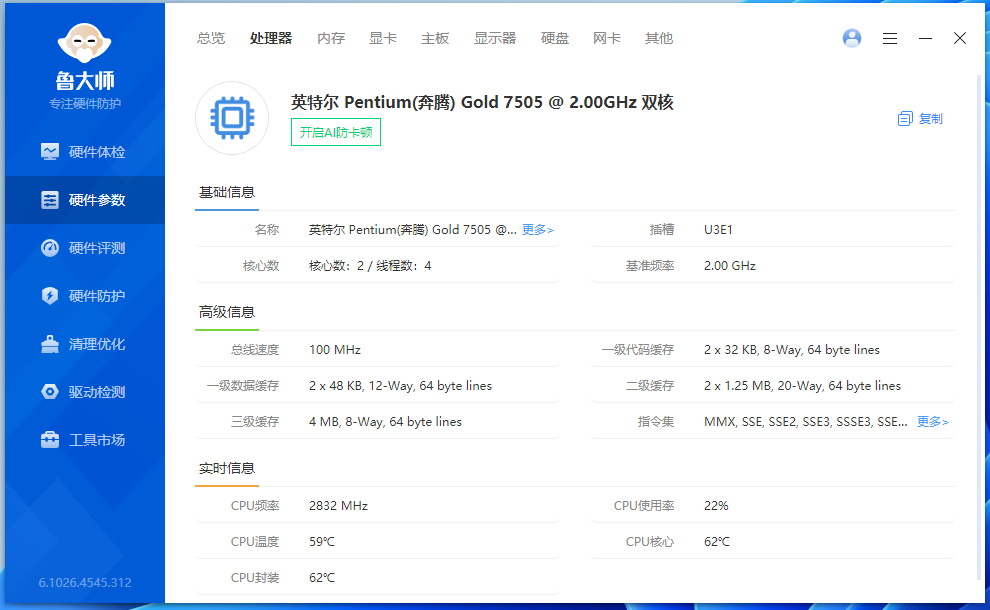
Task: Select the 实时信息 section heading
Action: pos(227,469)
